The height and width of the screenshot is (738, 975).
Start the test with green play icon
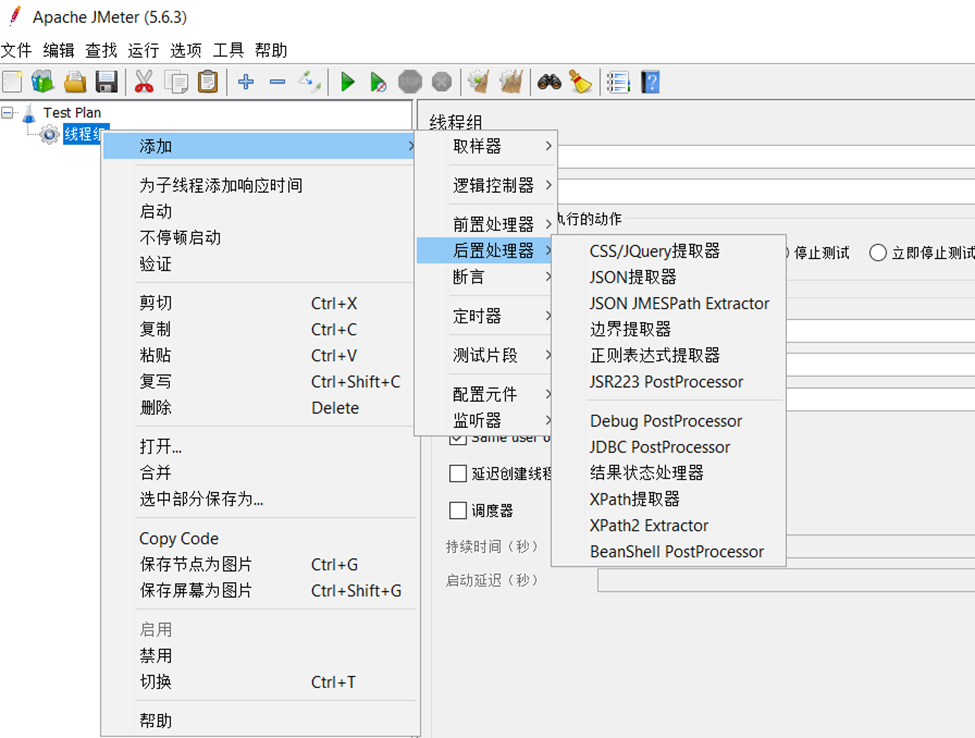348,81
